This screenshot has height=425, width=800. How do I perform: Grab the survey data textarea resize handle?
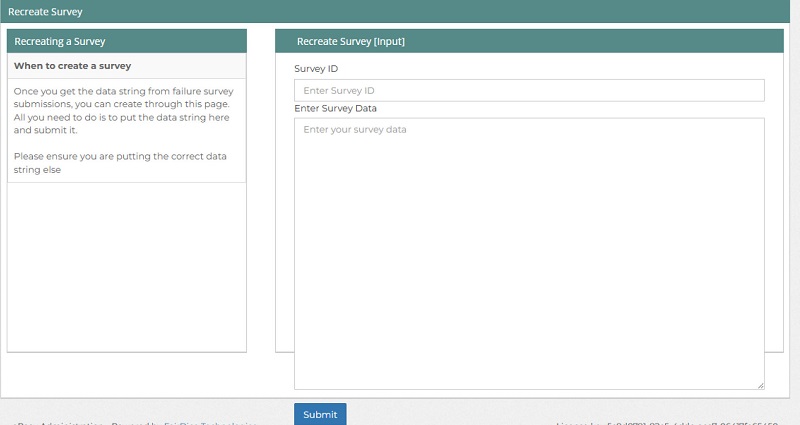[760, 385]
